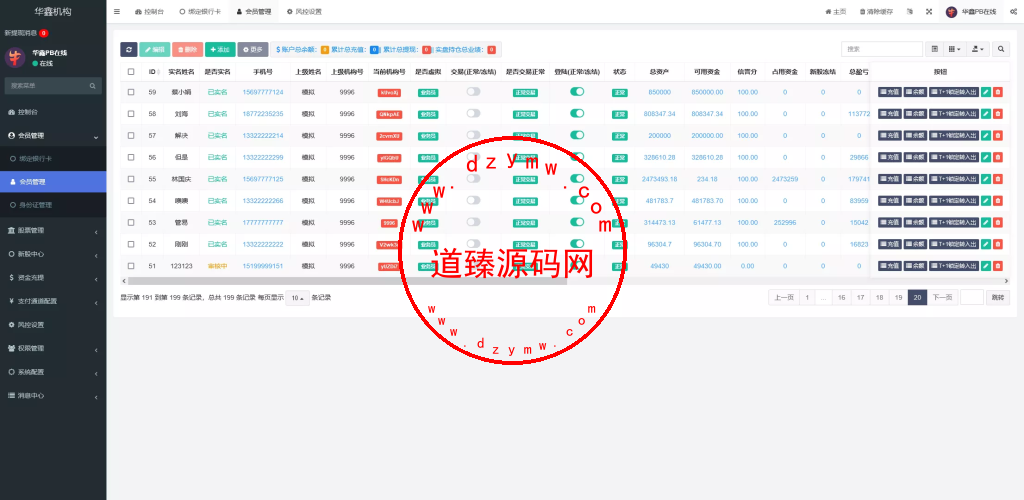Click the language translate icon in top bar

tap(909, 12)
